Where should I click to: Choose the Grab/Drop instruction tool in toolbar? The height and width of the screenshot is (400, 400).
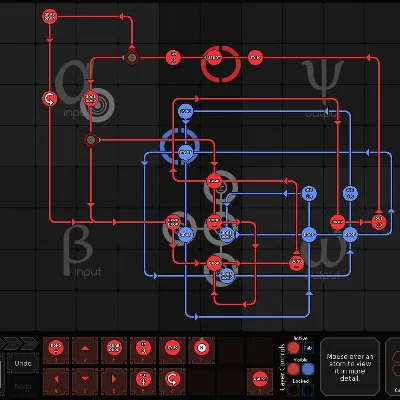tap(114, 349)
